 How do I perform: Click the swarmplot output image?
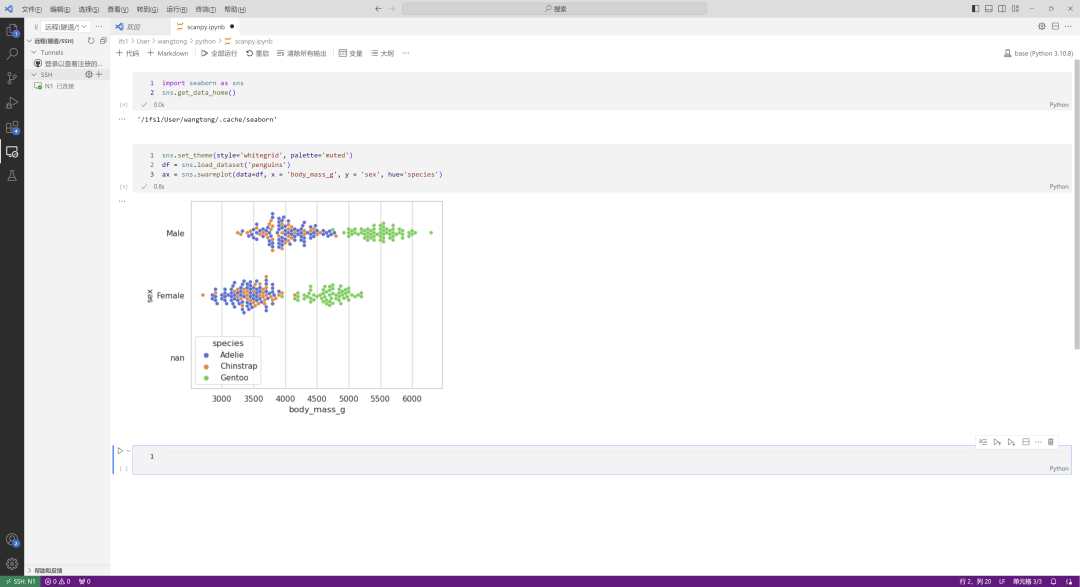pos(294,308)
